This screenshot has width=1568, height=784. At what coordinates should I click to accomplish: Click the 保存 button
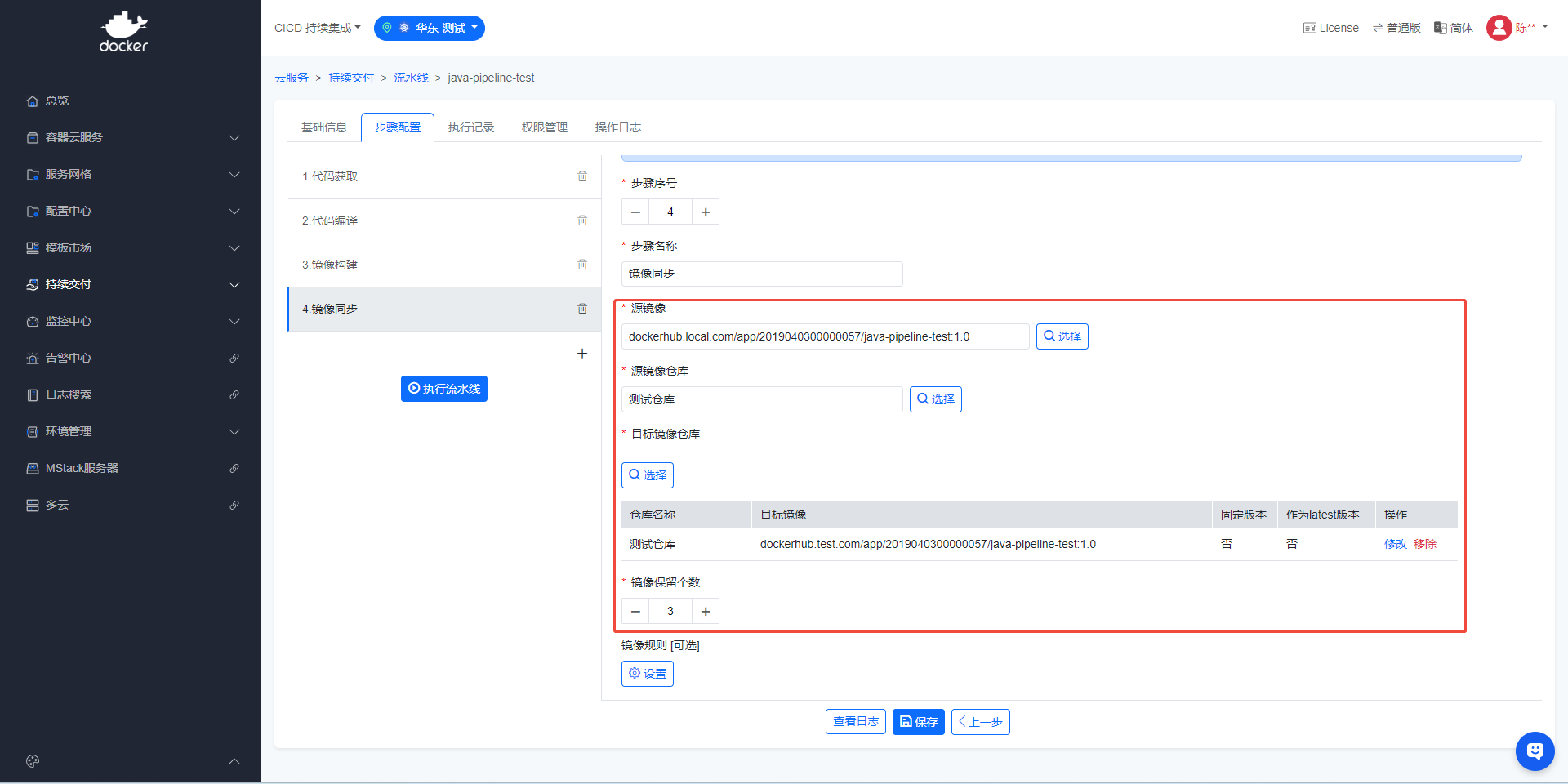coord(919,722)
